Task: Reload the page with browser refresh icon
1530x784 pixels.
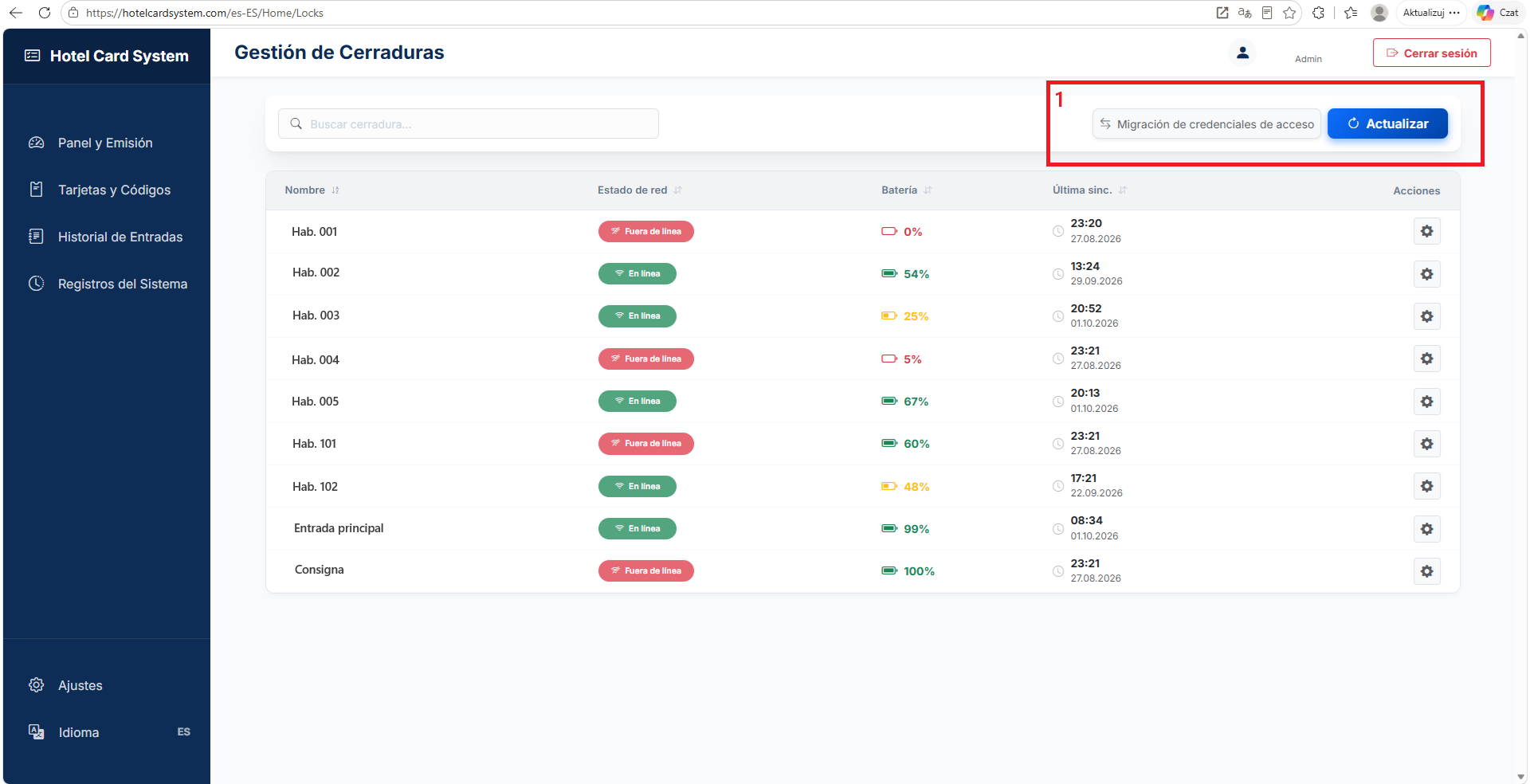Action: (45, 13)
